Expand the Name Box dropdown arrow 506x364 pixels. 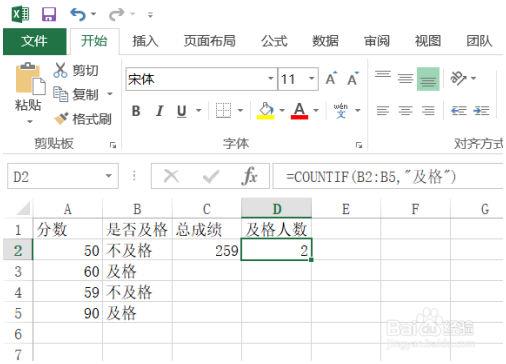click(109, 176)
